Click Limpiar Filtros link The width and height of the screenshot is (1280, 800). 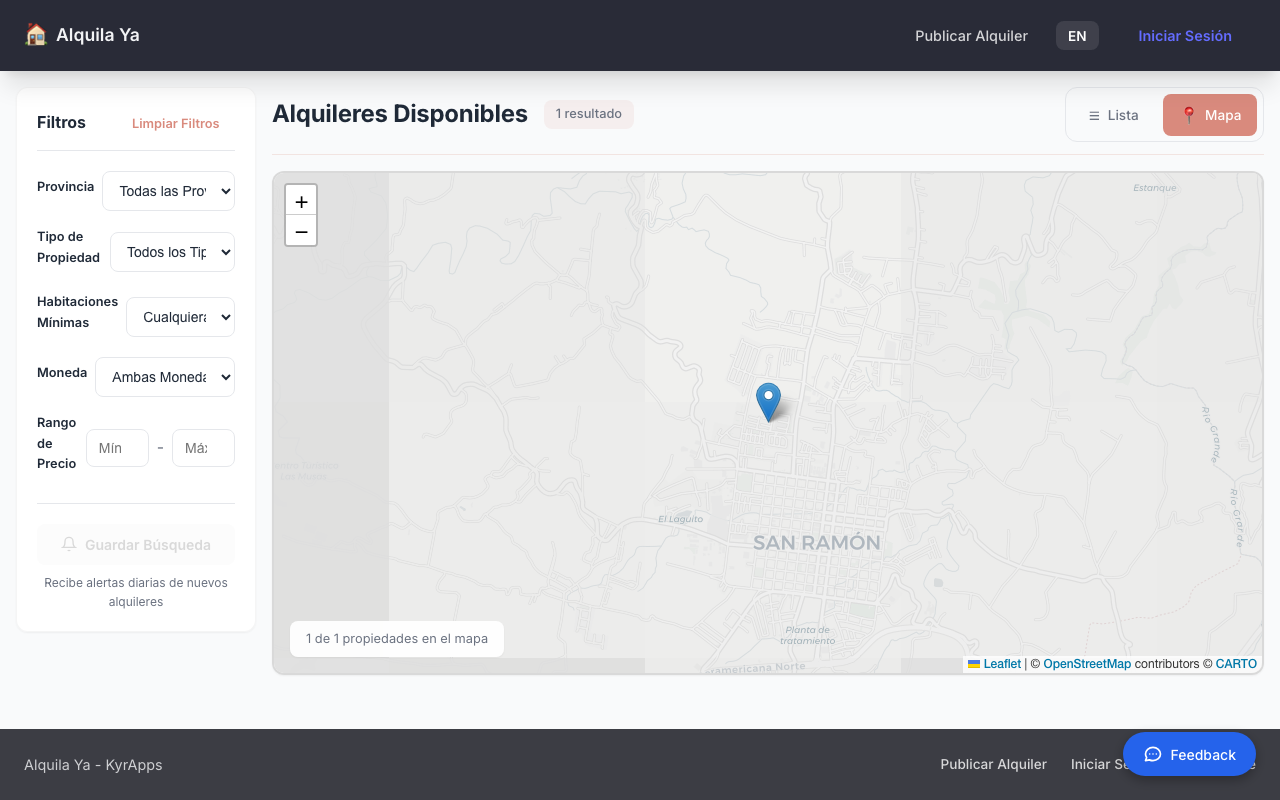[175, 123]
